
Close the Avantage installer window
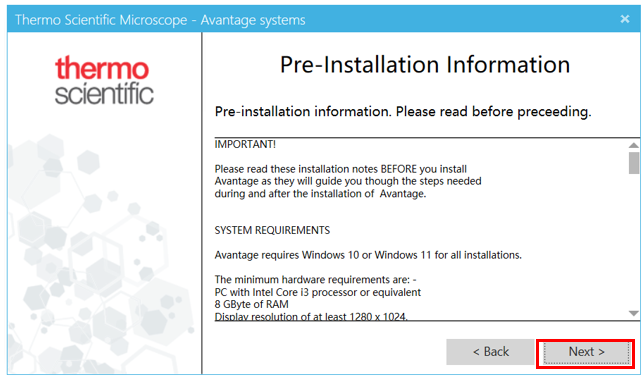point(625,19)
